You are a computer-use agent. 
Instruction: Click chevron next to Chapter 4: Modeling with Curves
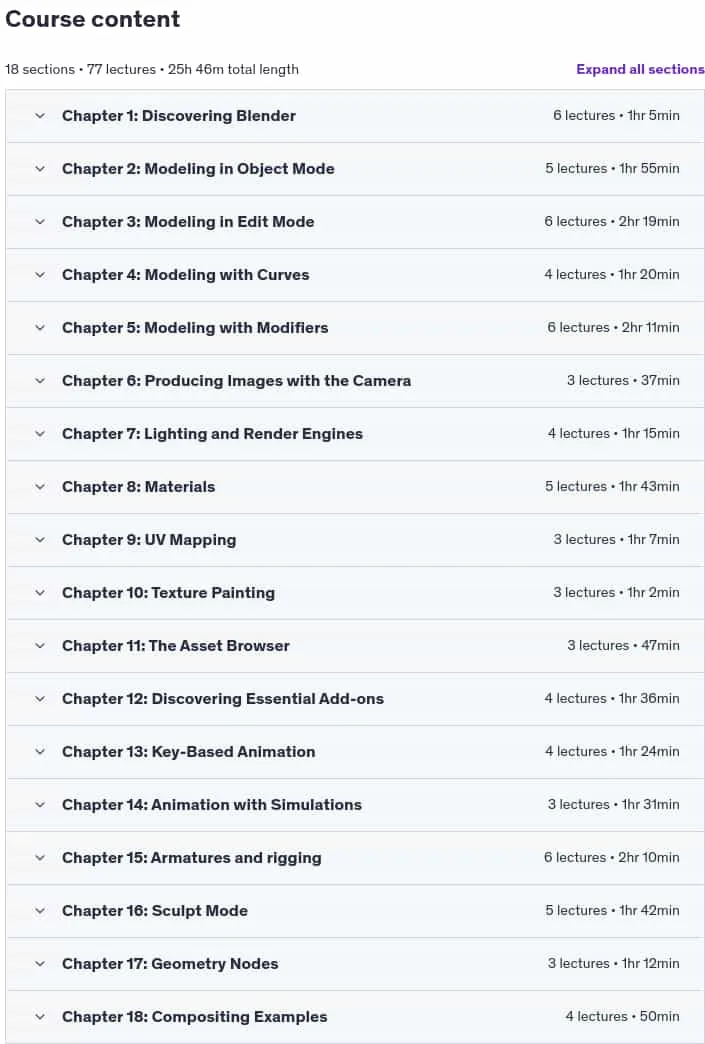click(x=40, y=274)
